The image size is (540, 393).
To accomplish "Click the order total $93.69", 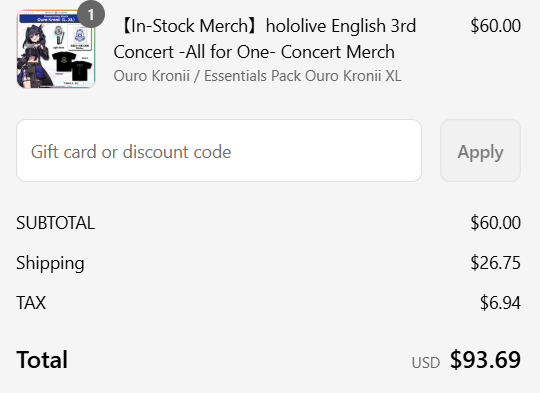I will coord(485,360).
